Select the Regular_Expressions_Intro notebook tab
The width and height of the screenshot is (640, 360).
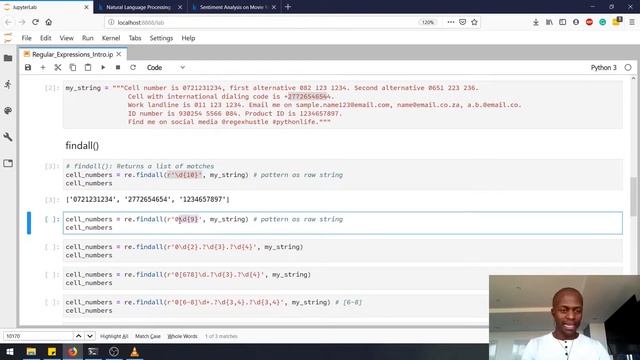[x=73, y=54]
